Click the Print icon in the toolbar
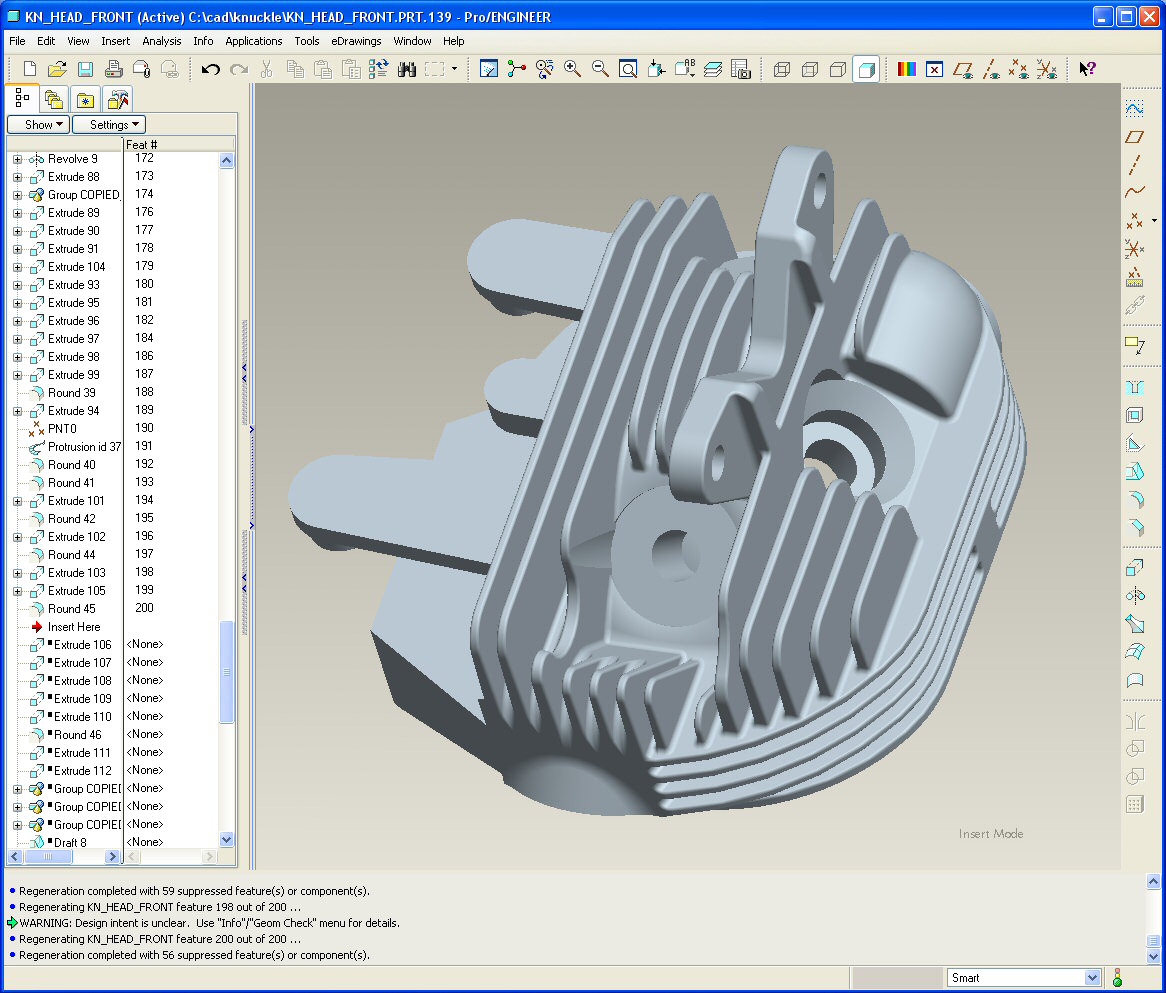The height and width of the screenshot is (993, 1166). [x=114, y=69]
